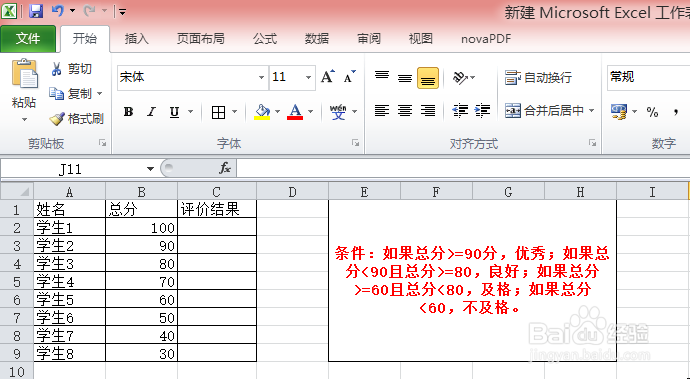Open the novaPDF ribbon tab

point(486,39)
